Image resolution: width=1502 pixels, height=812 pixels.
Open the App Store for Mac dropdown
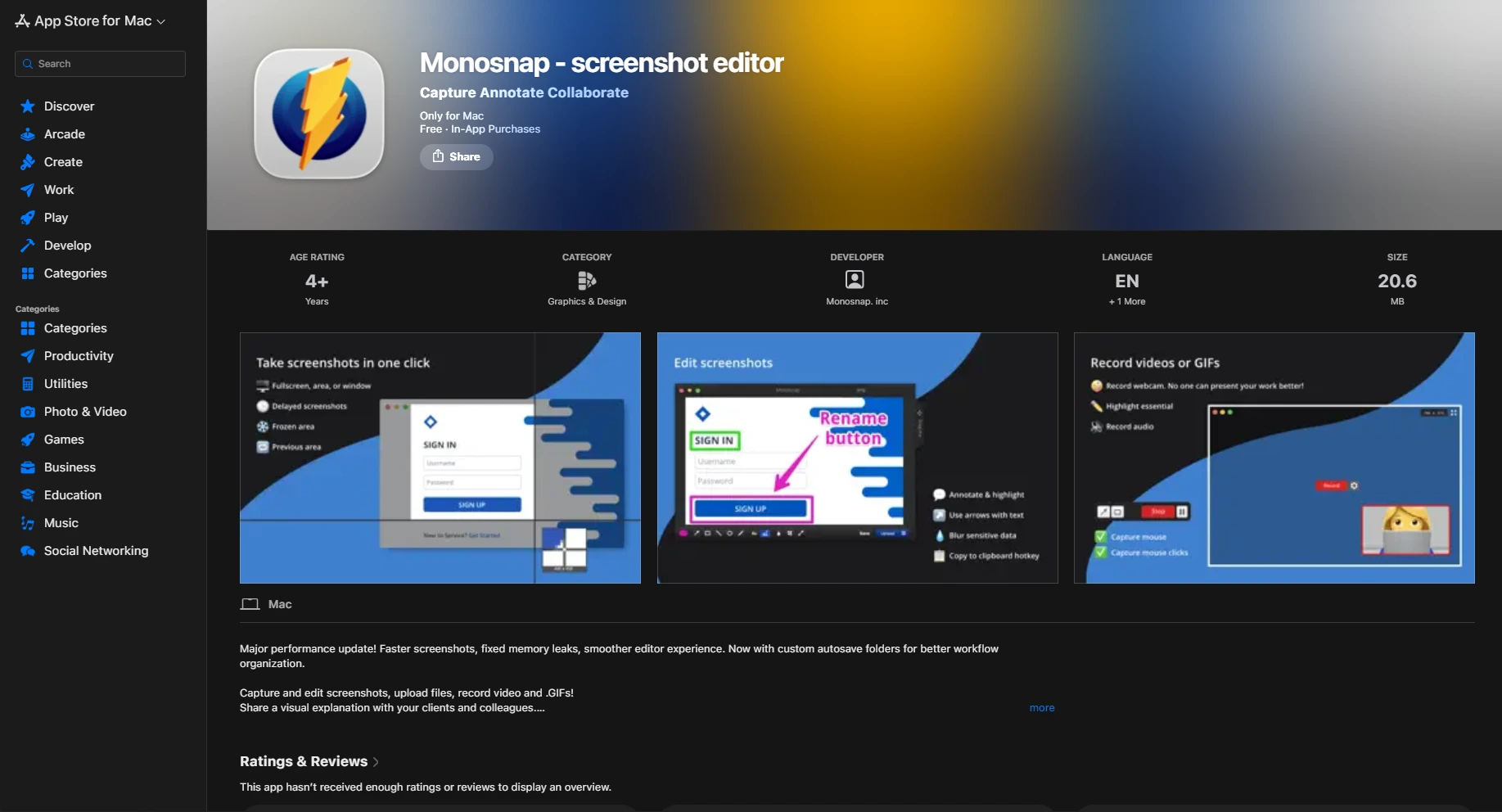tap(90, 21)
